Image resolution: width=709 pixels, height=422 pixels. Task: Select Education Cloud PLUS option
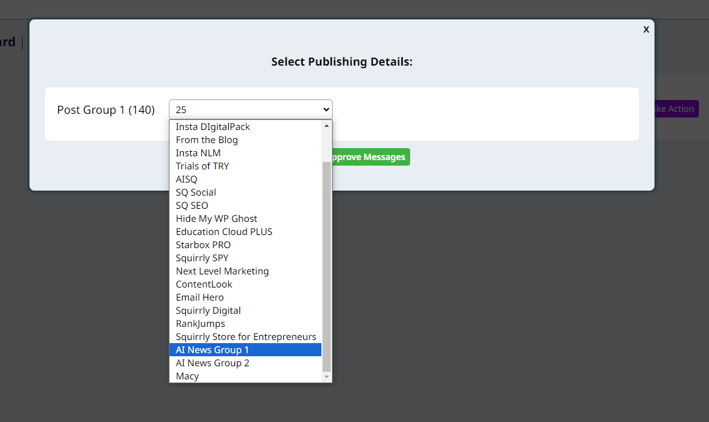pos(224,231)
